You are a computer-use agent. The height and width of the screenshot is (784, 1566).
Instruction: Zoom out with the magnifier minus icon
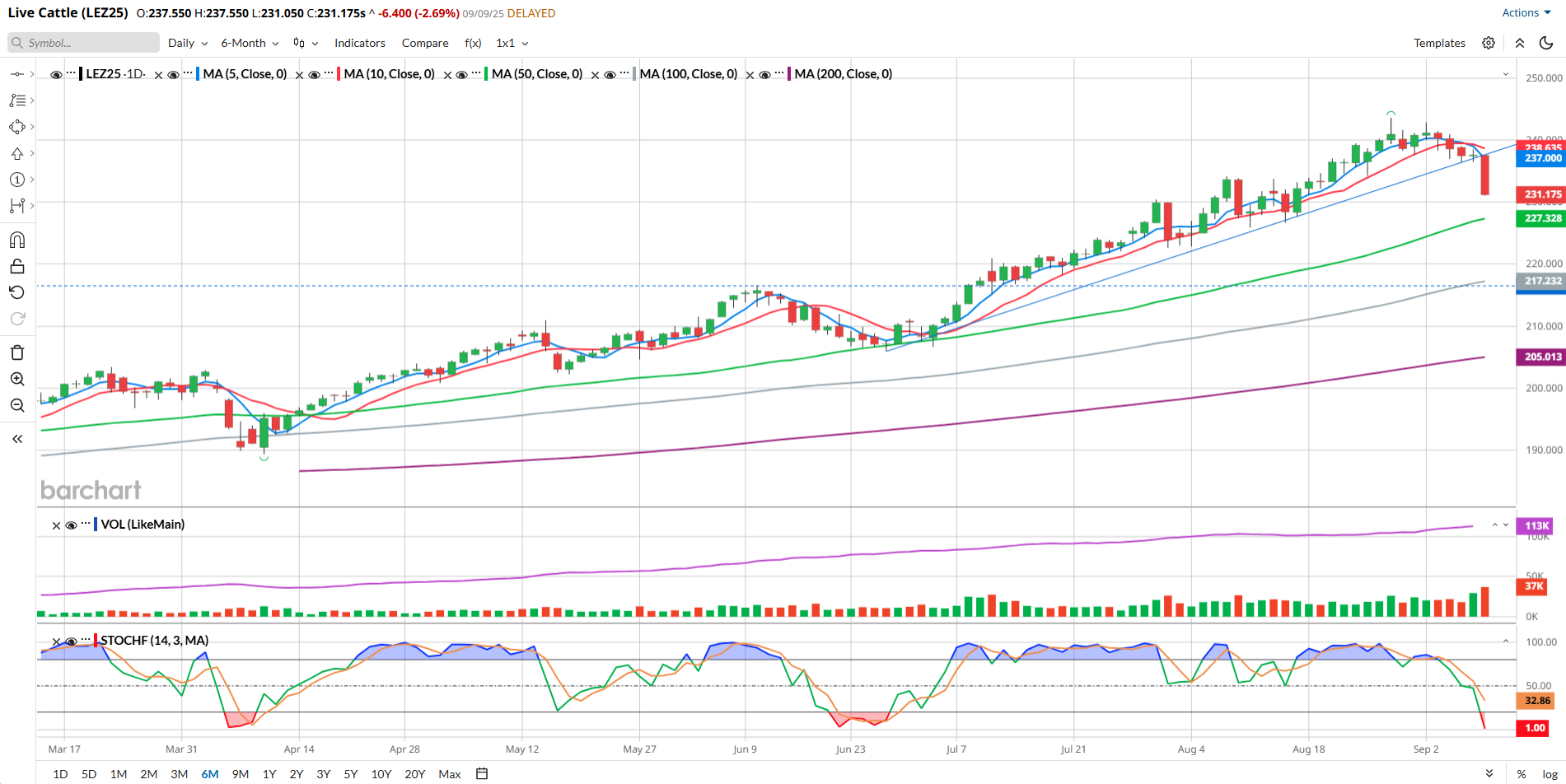click(x=17, y=405)
